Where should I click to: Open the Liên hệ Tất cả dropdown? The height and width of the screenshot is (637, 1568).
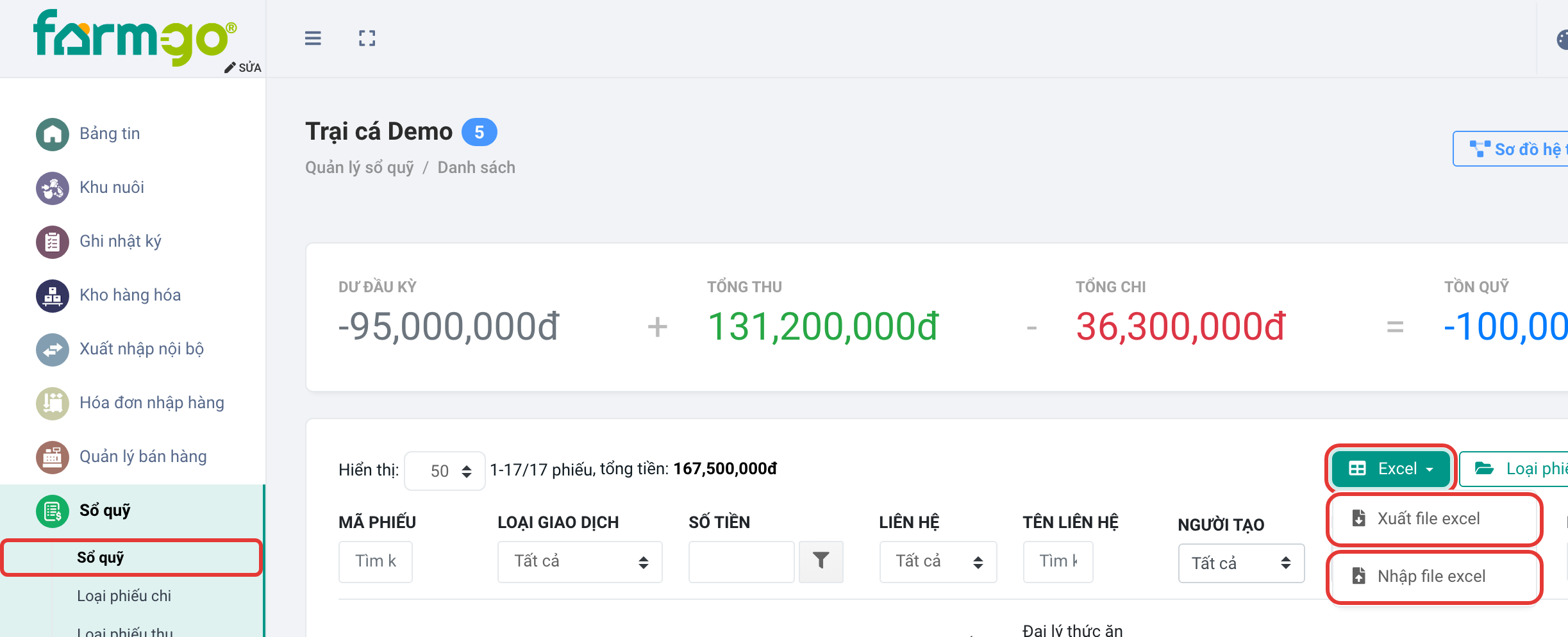tap(938, 561)
